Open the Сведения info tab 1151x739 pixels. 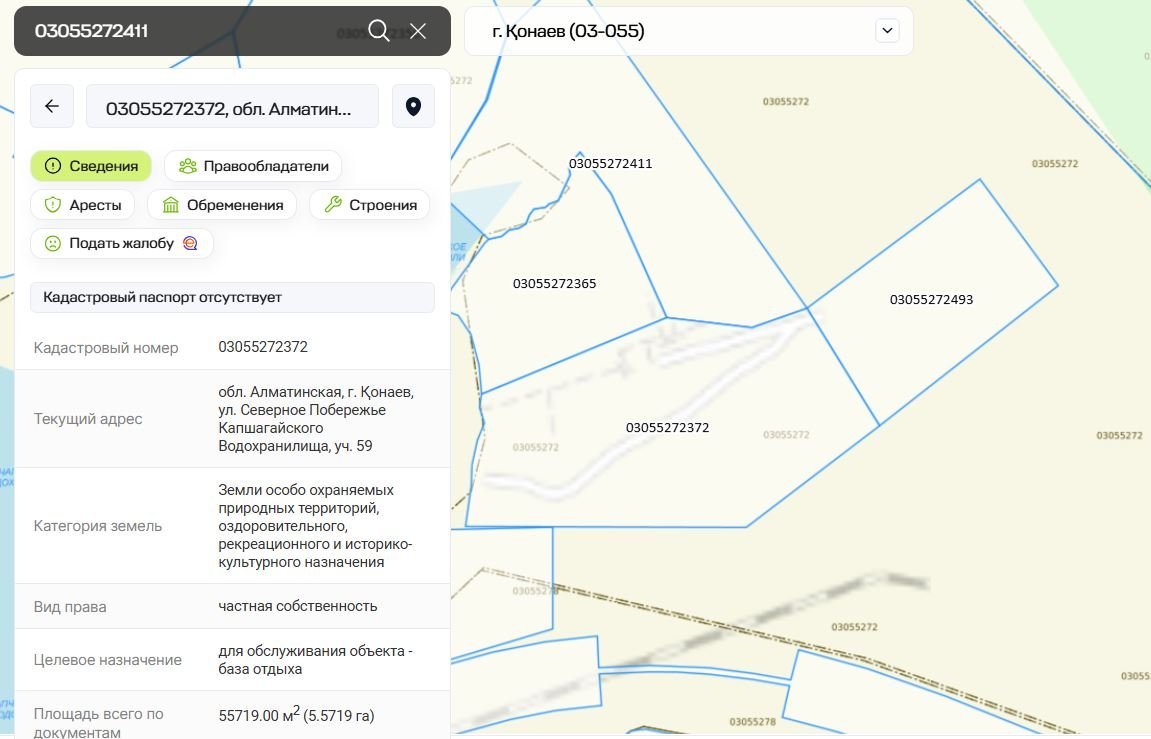pos(91,166)
